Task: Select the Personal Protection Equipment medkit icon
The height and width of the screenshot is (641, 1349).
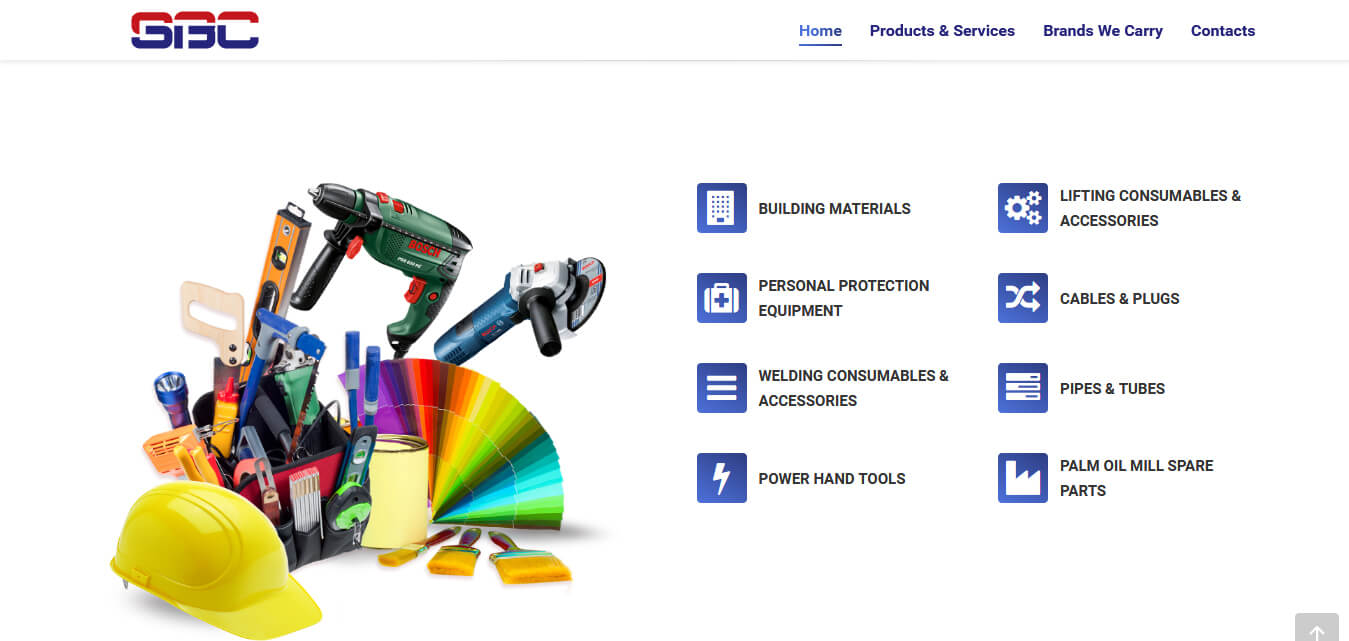Action: (721, 298)
